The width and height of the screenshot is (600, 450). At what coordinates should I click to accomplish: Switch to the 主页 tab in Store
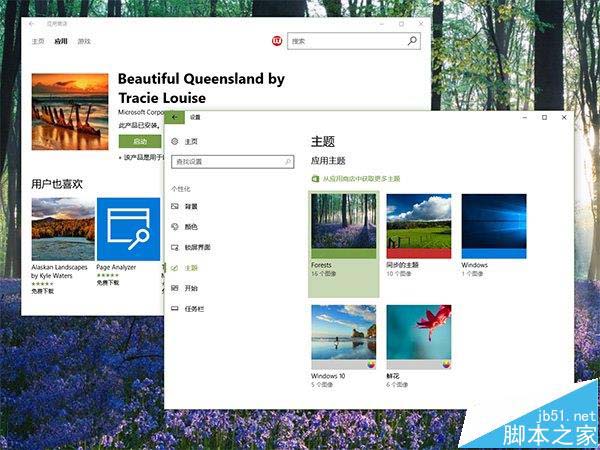coord(38,41)
